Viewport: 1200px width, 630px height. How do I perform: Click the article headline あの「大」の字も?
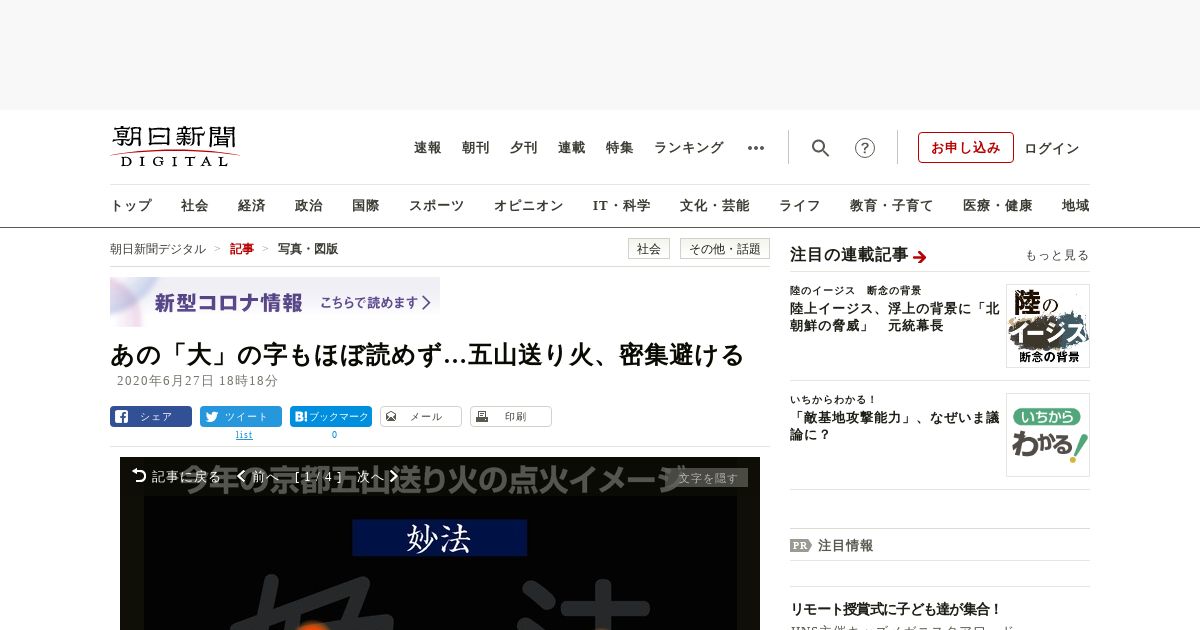[427, 355]
